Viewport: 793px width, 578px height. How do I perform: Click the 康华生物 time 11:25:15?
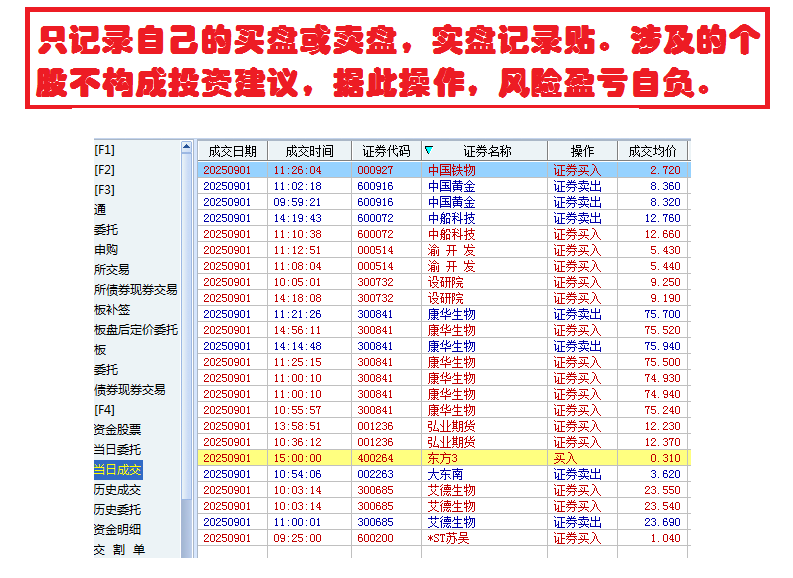pos(297,362)
